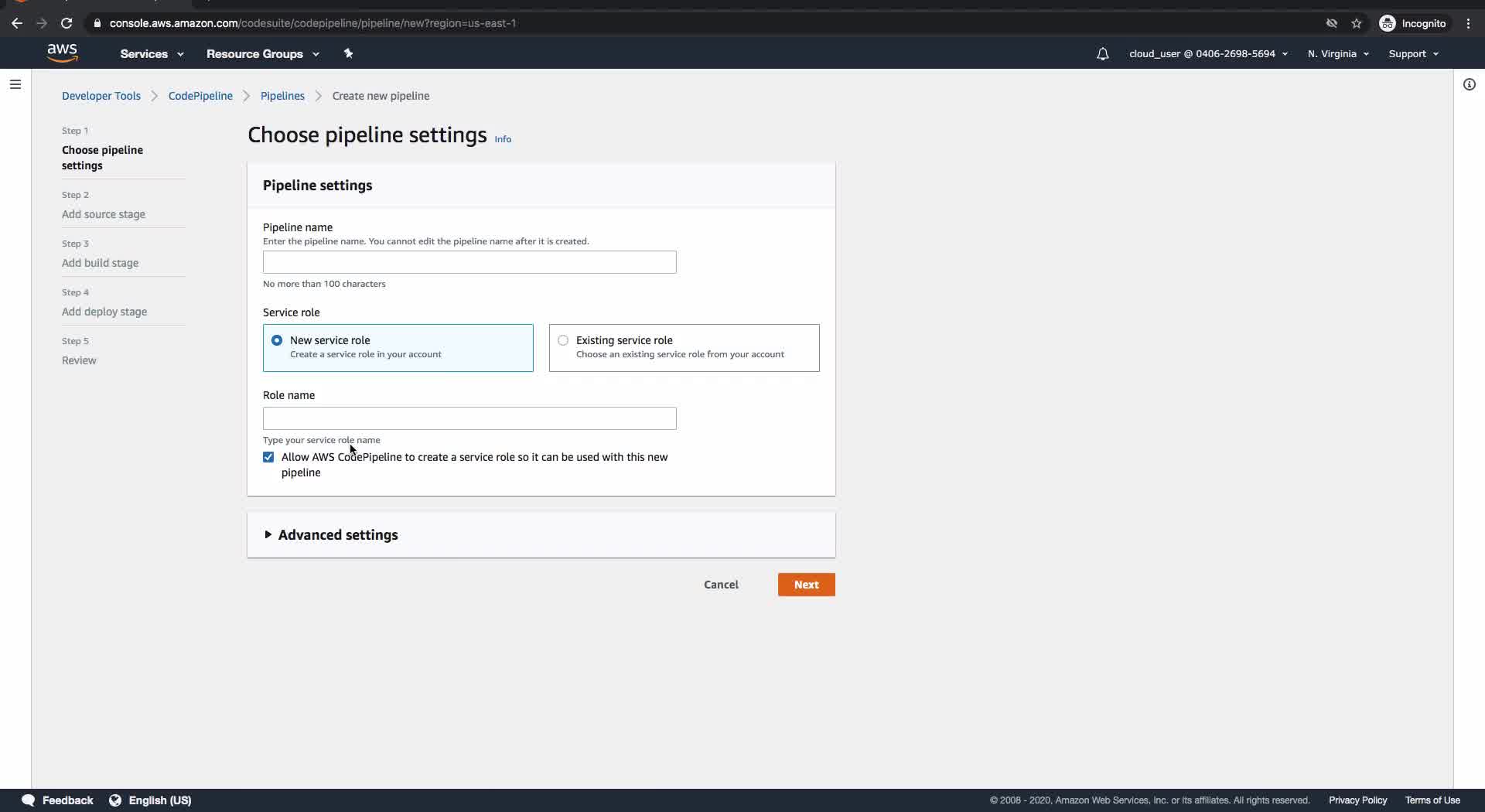Image resolution: width=1485 pixels, height=812 pixels.
Task: Open the Resource Groups dropdown
Action: 263,53
